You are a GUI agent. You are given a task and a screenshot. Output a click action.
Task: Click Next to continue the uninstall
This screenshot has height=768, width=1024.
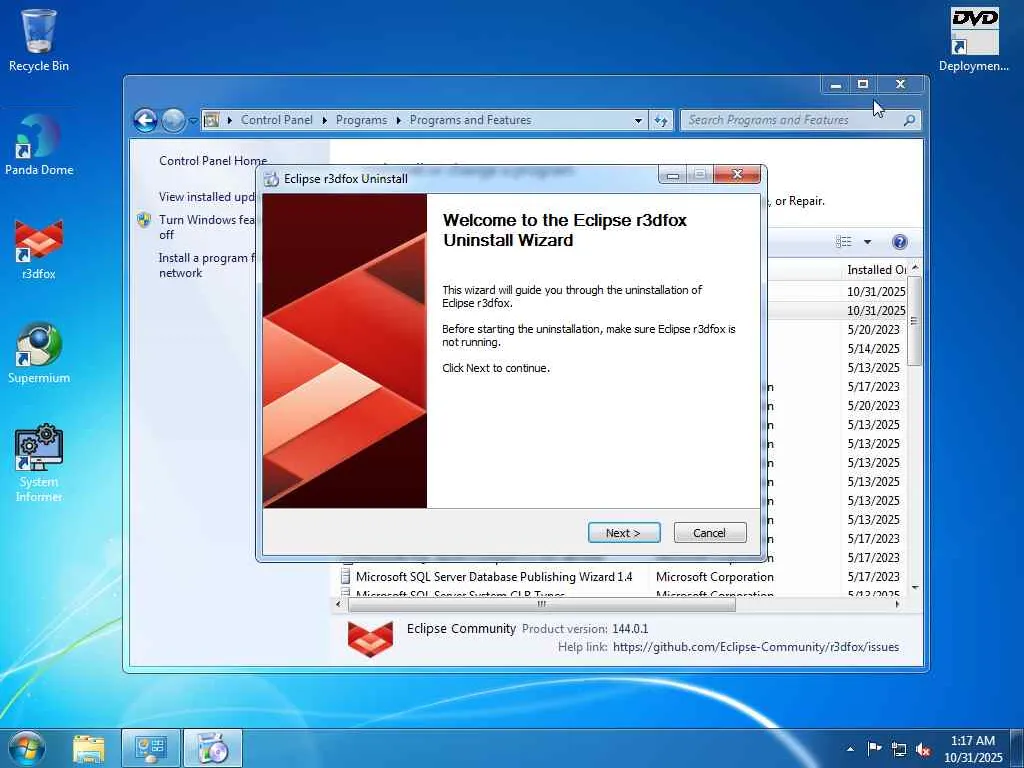[624, 533]
